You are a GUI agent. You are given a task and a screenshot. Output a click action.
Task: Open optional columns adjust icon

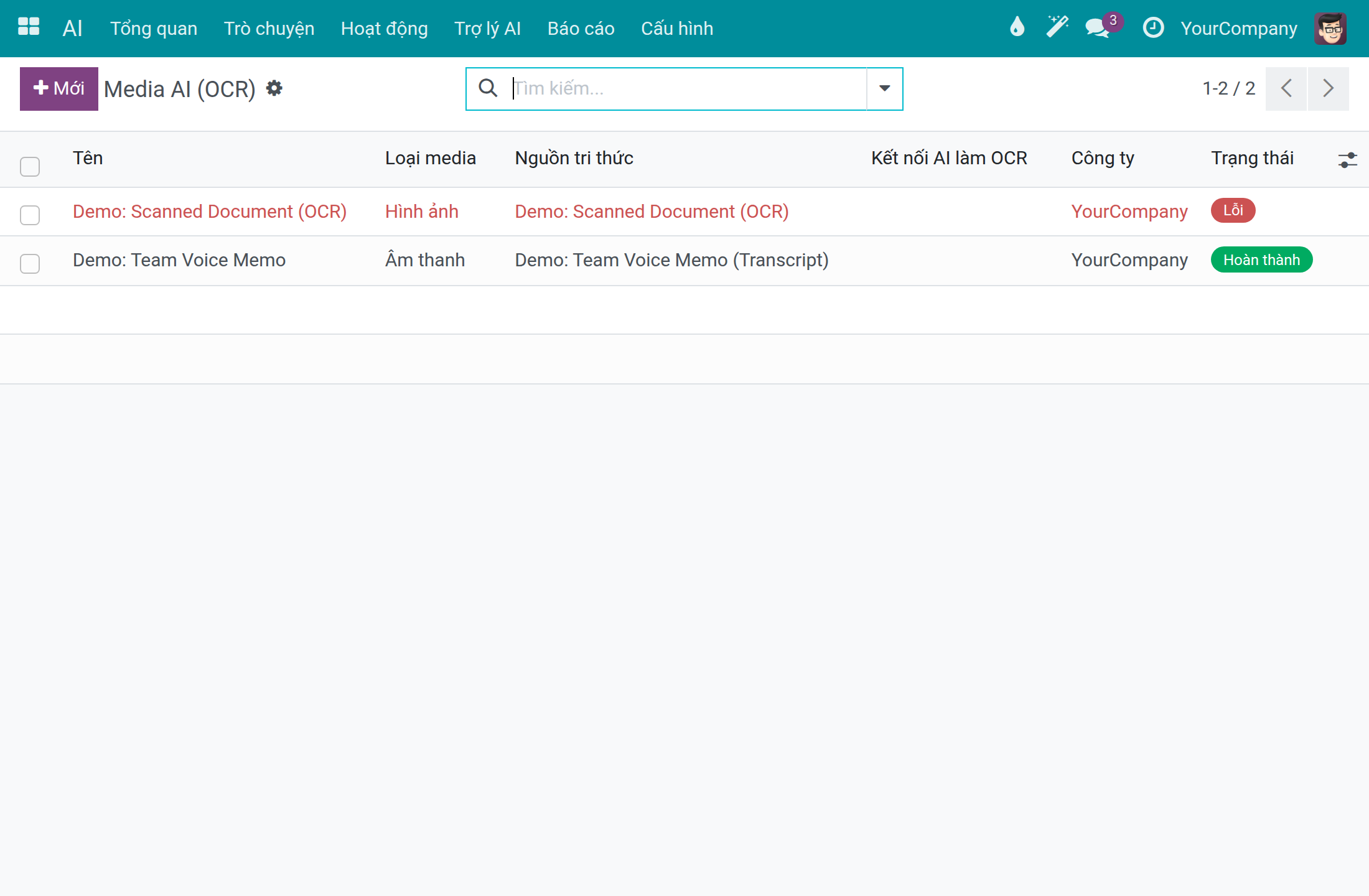click(1347, 160)
